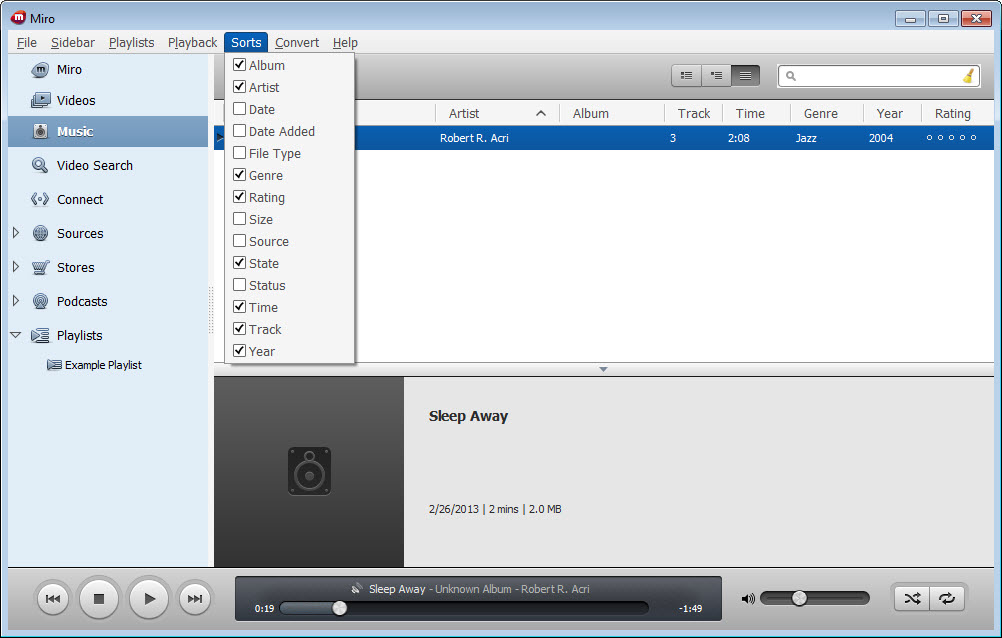Image resolution: width=1002 pixels, height=638 pixels.
Task: Toggle the Rating checkbox off
Action: click(x=240, y=197)
